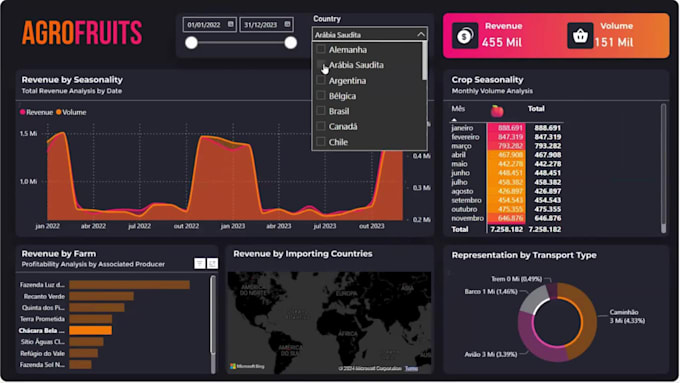Click the outubro row label
The width and height of the screenshot is (680, 383).
[x=464, y=209]
